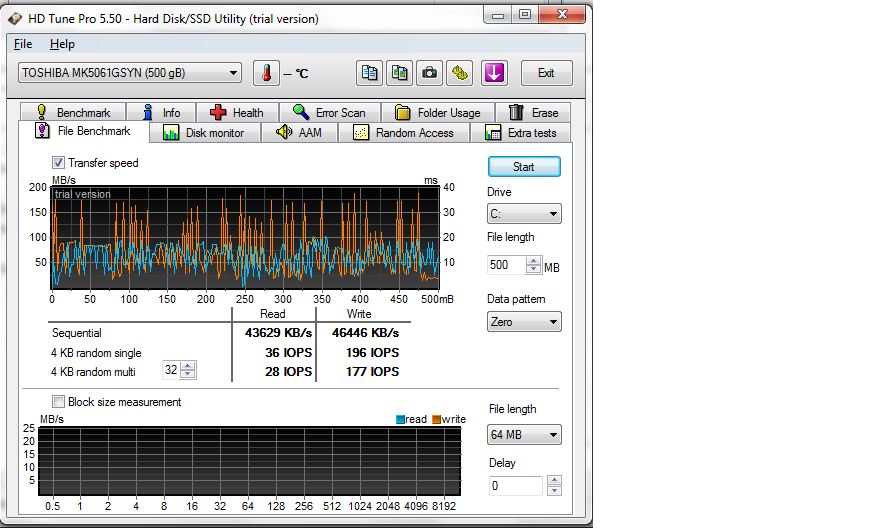Open the Erase tab
This screenshot has width=873, height=528.
(x=533, y=113)
